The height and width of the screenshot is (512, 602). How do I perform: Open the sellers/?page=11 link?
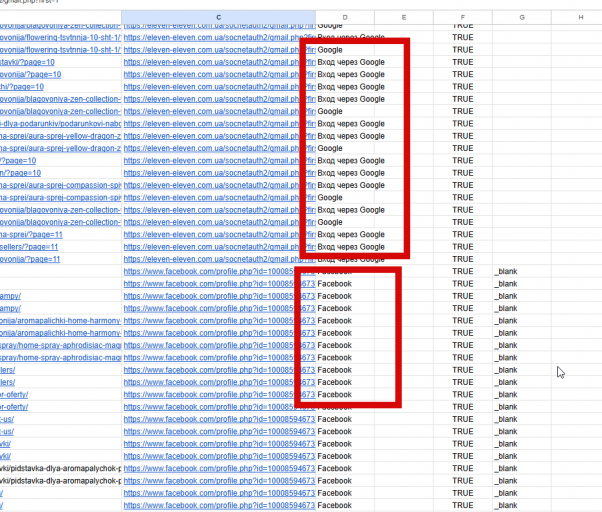(29, 247)
